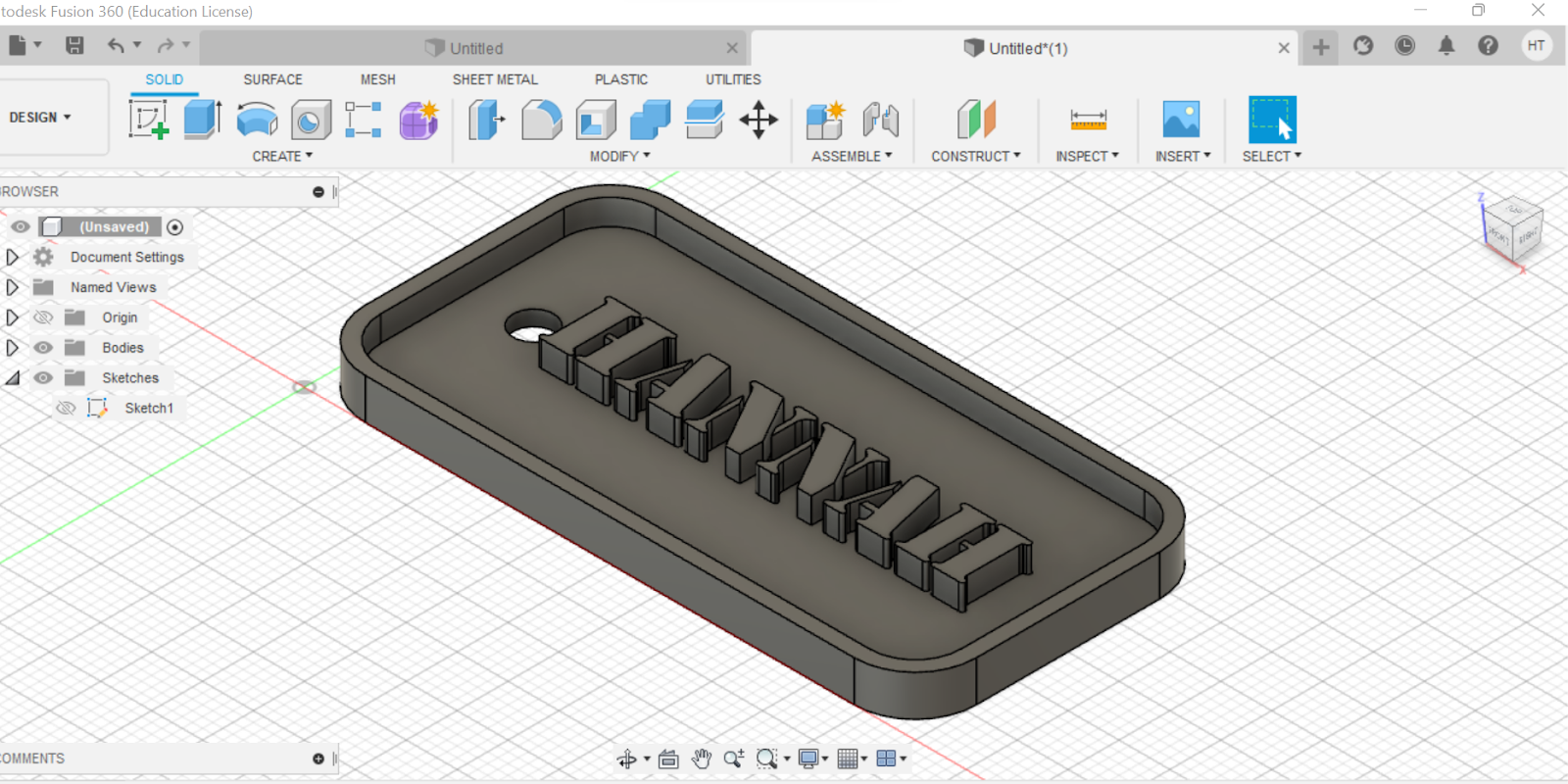Image resolution: width=1568 pixels, height=784 pixels.
Task: Open the CONSTRUCT dropdown menu
Action: [x=976, y=156]
